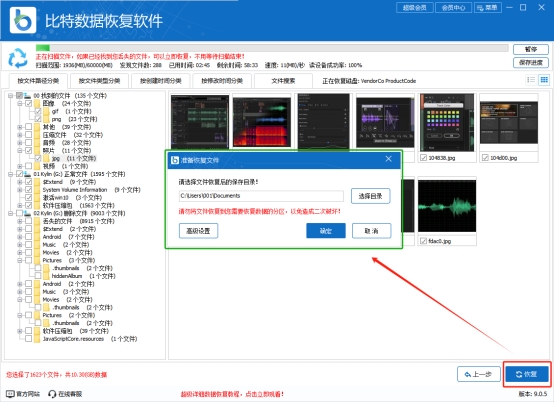
Task: Confirm with the 确定 button
Action: [x=326, y=231]
